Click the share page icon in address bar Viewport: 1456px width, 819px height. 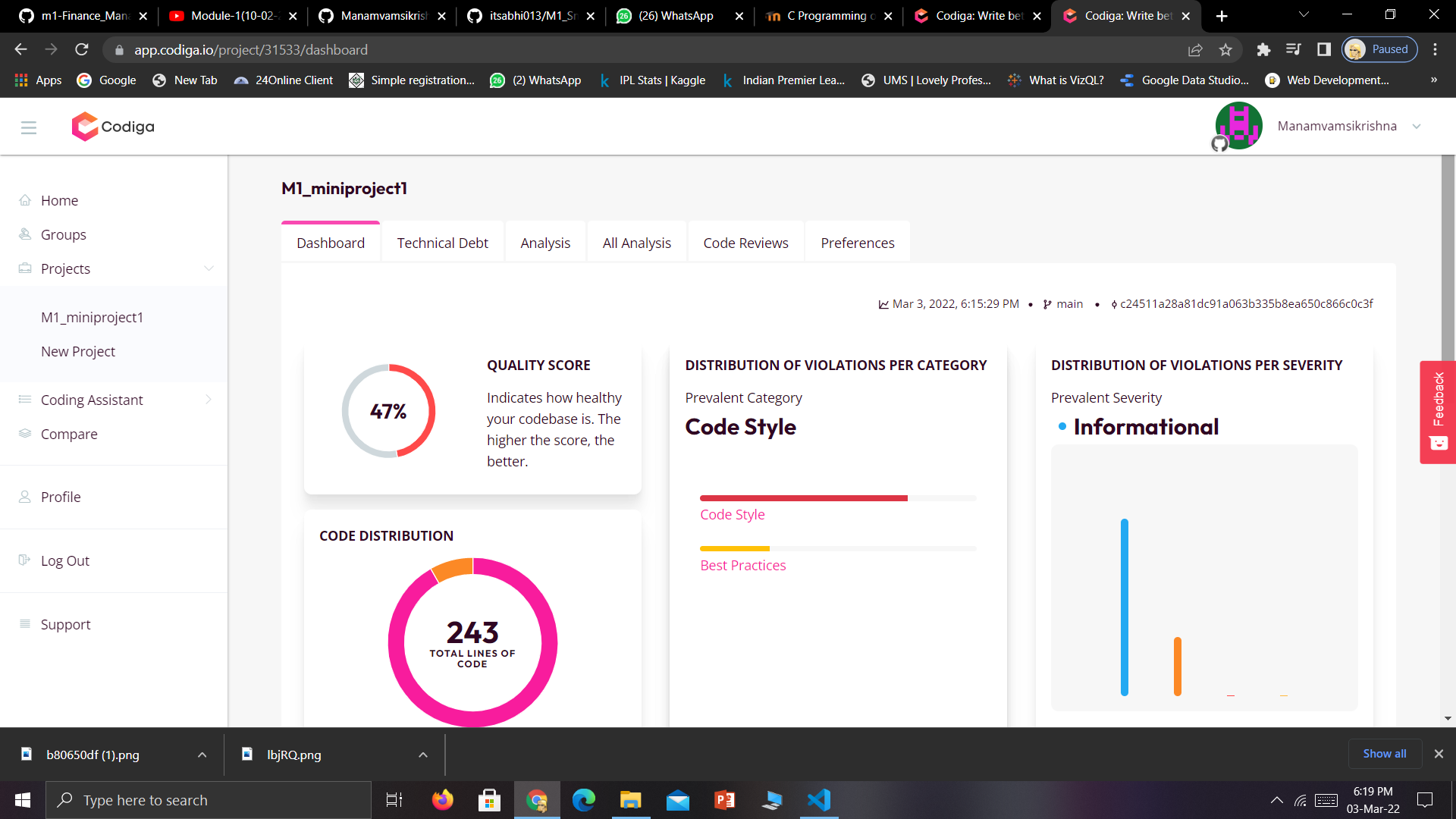(x=1195, y=49)
